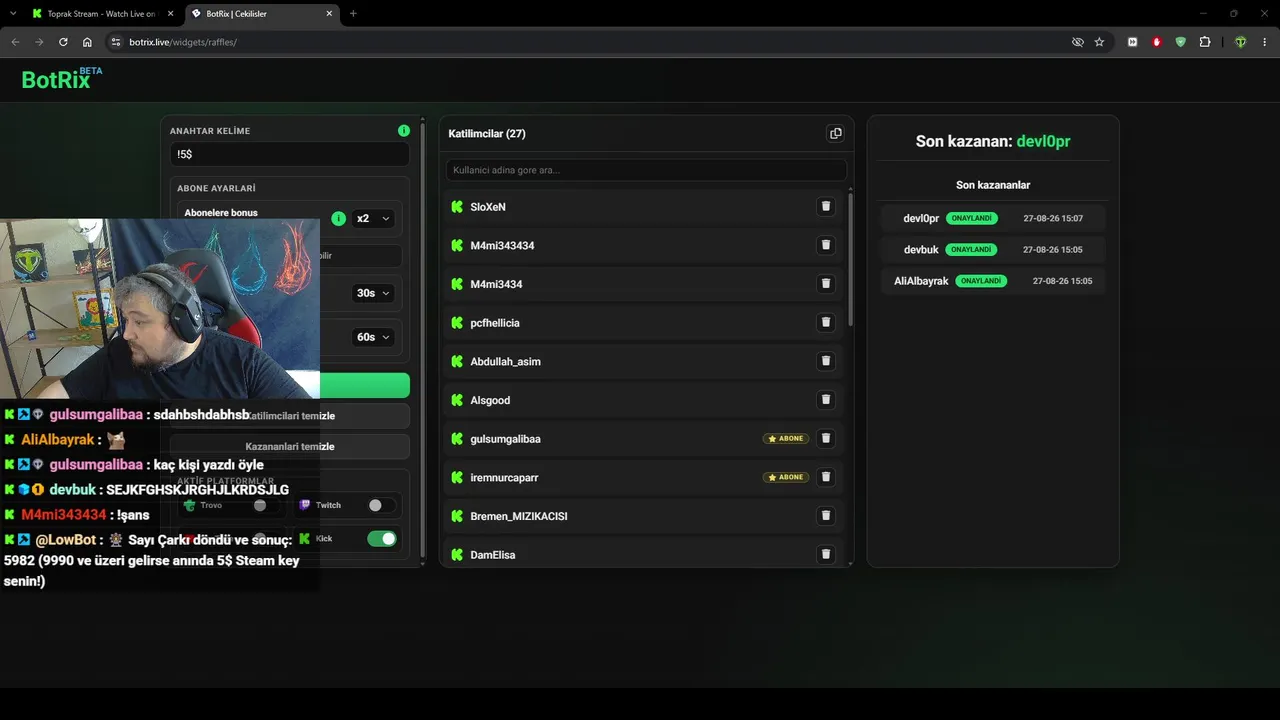Click the crossed-out eye icon in address bar
Viewport: 1280px width, 720px height.
coord(1077,42)
